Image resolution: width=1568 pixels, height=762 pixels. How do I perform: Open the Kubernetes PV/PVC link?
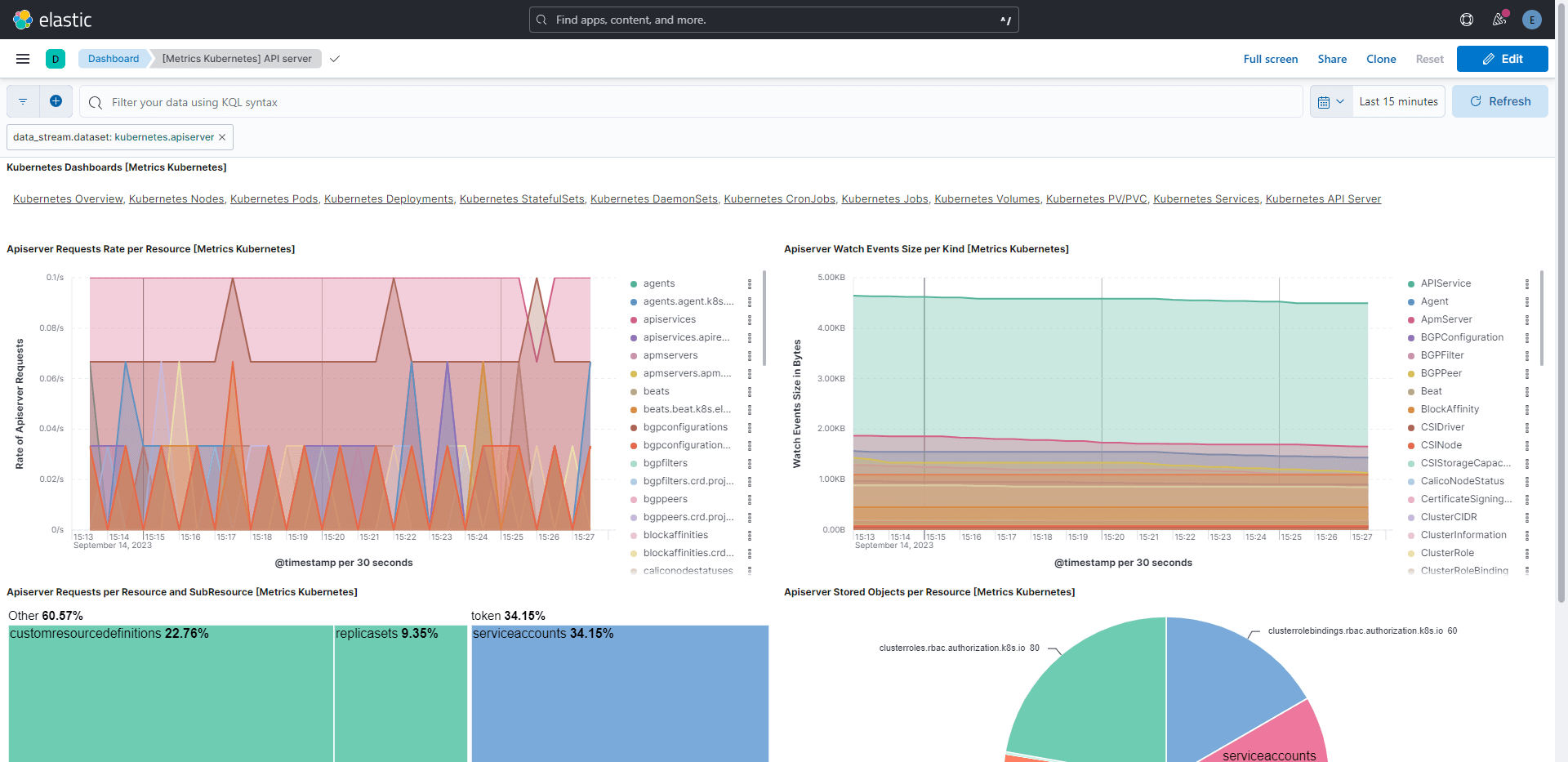1096,199
